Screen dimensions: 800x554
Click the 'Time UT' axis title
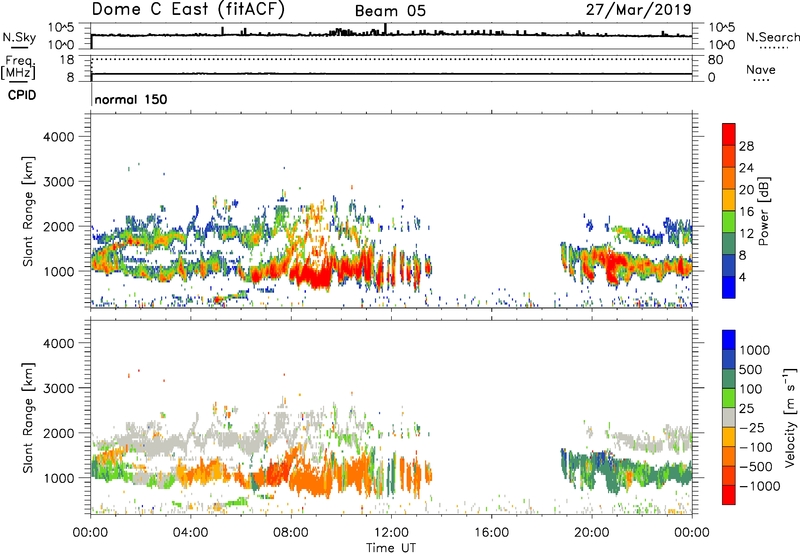(x=391, y=548)
